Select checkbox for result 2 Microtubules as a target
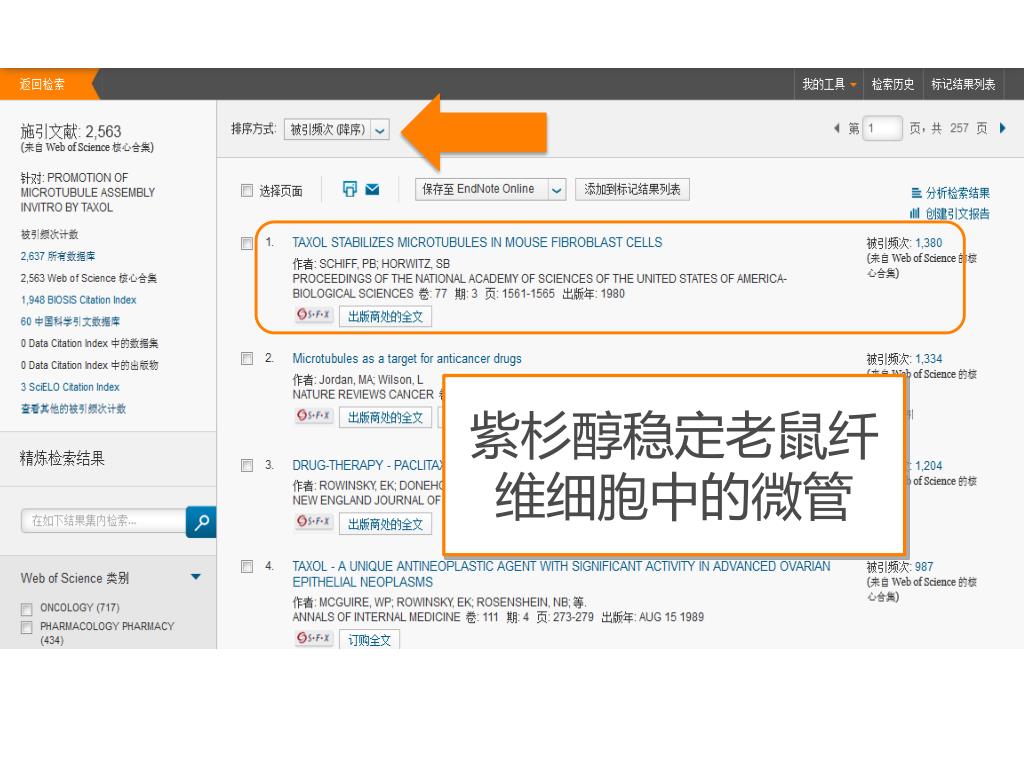The image size is (1024, 768). [x=247, y=359]
